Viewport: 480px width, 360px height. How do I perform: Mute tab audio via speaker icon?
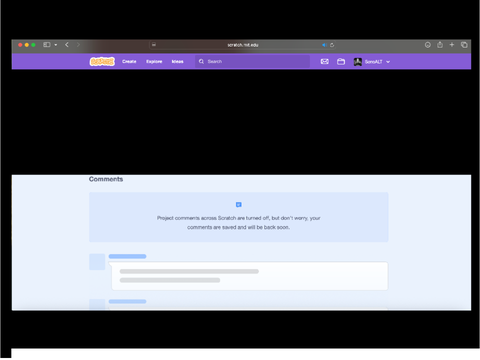pyautogui.click(x=324, y=45)
